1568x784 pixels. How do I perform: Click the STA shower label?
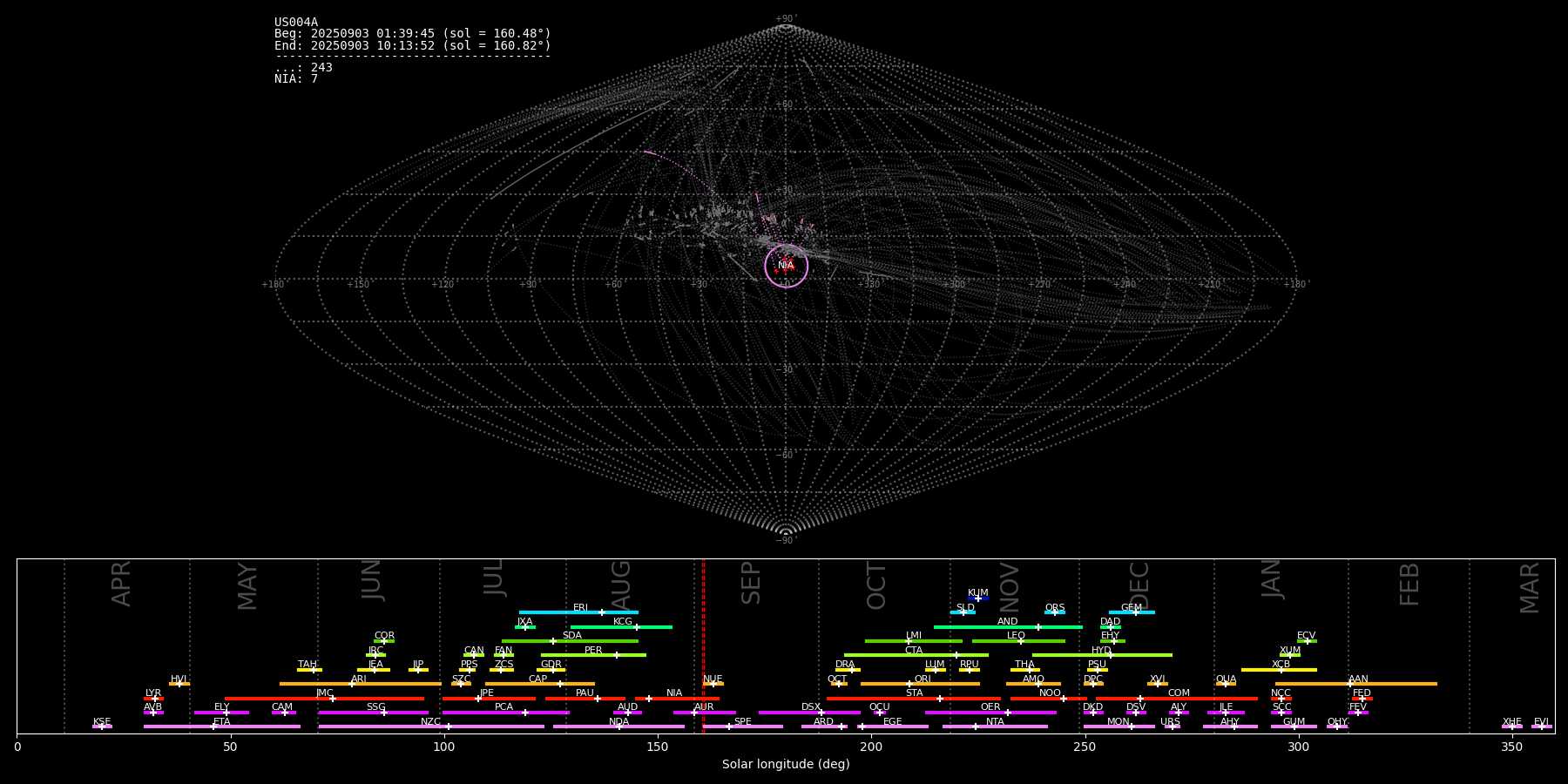click(x=914, y=693)
